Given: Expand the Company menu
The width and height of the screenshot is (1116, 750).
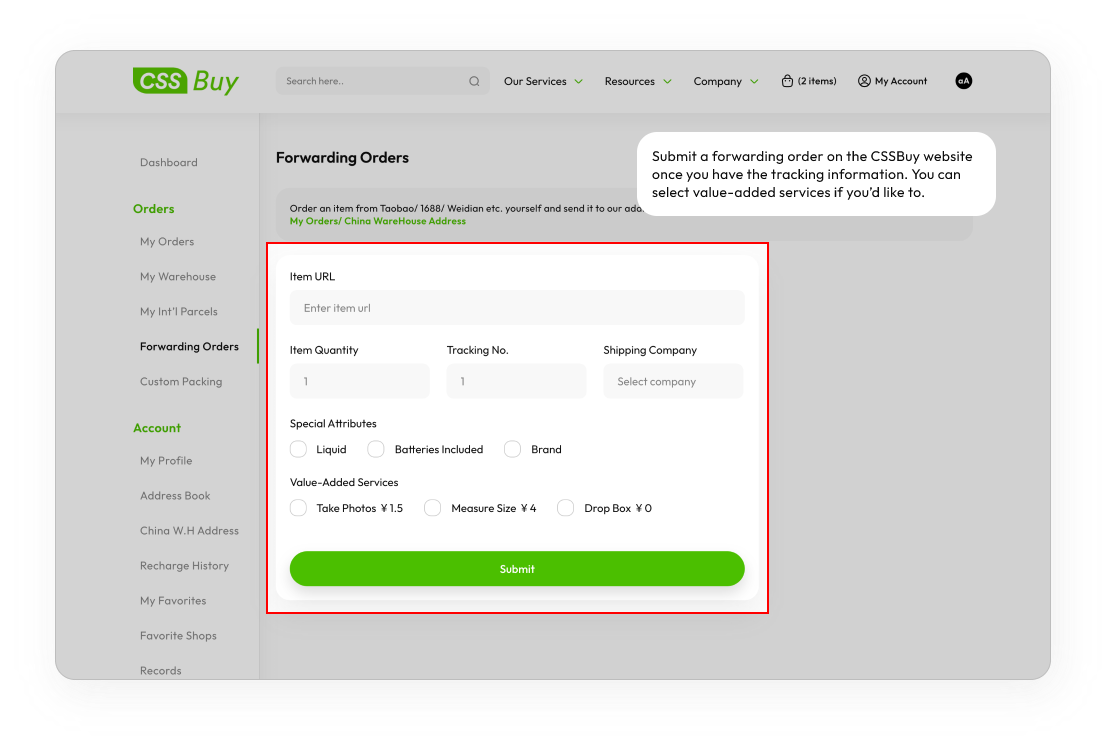Looking at the screenshot, I should pos(726,81).
